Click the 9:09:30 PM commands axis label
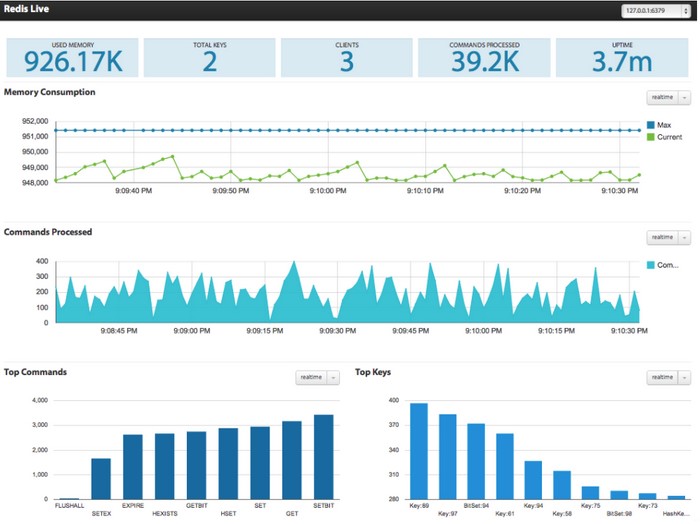 click(x=338, y=331)
